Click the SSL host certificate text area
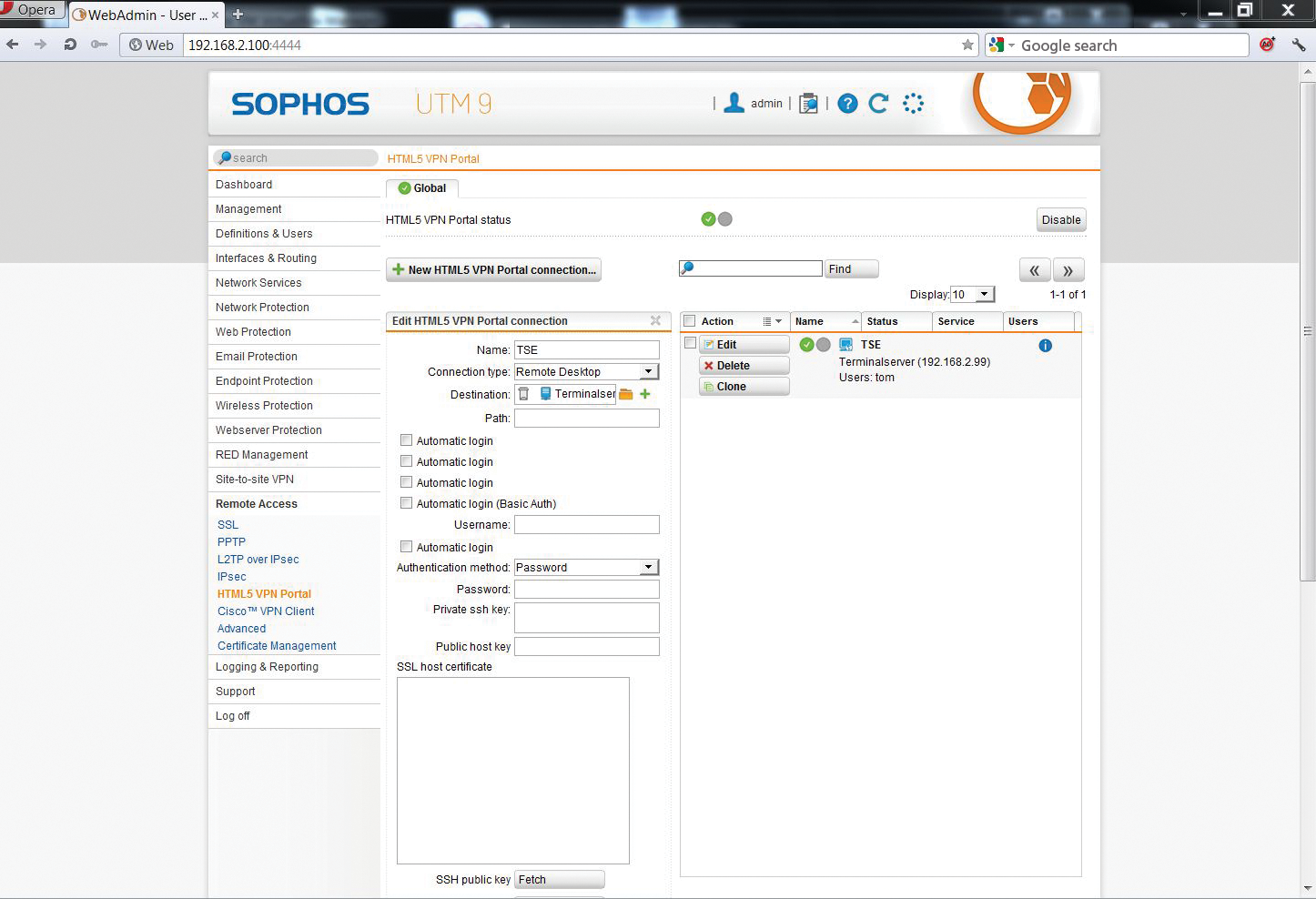 (513, 770)
